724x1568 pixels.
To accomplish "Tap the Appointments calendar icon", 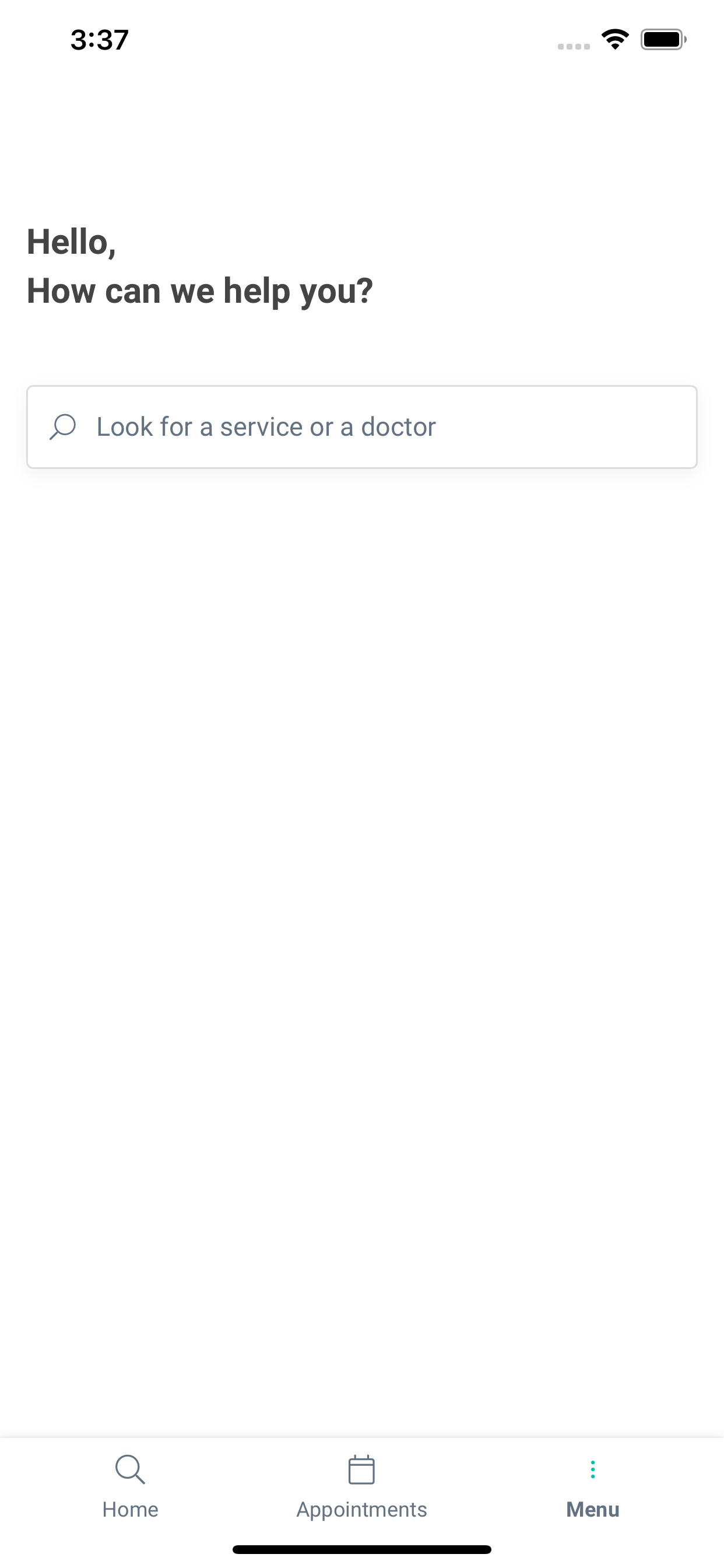I will (x=361, y=1469).
